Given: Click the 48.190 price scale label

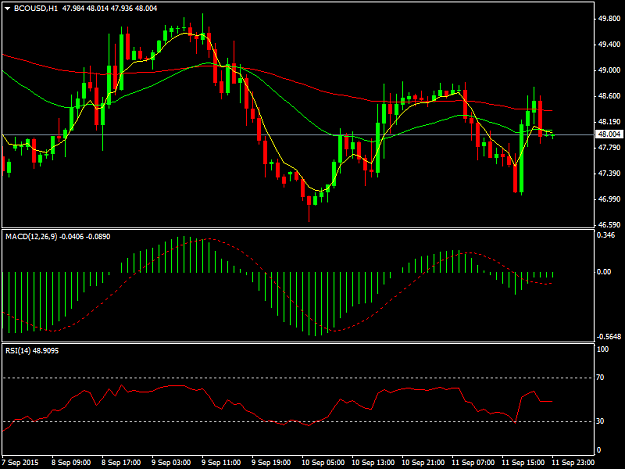Looking at the screenshot, I should [x=609, y=122].
